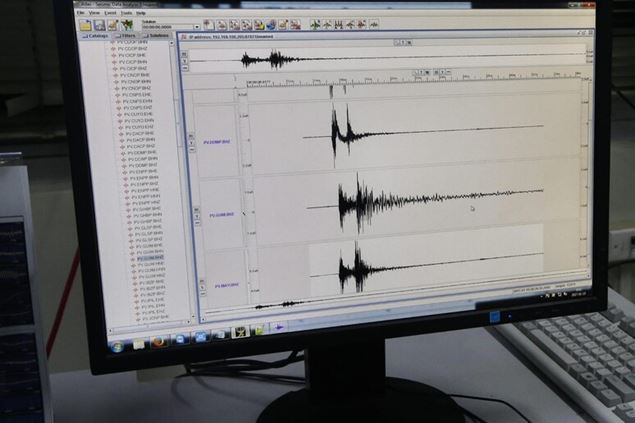This screenshot has height=423, width=635.
Task: Select the top waveform trace label
Action: (217, 142)
